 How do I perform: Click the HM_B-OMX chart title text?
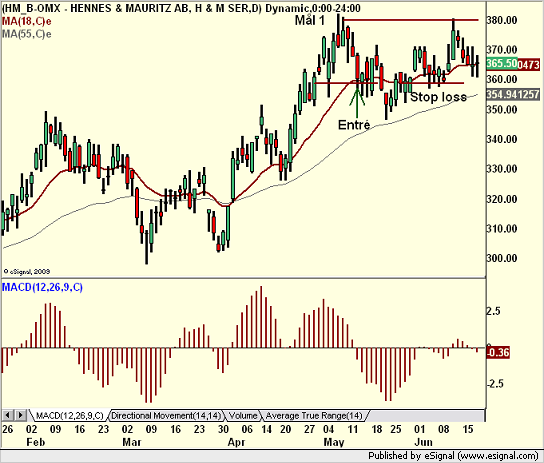pos(180,8)
